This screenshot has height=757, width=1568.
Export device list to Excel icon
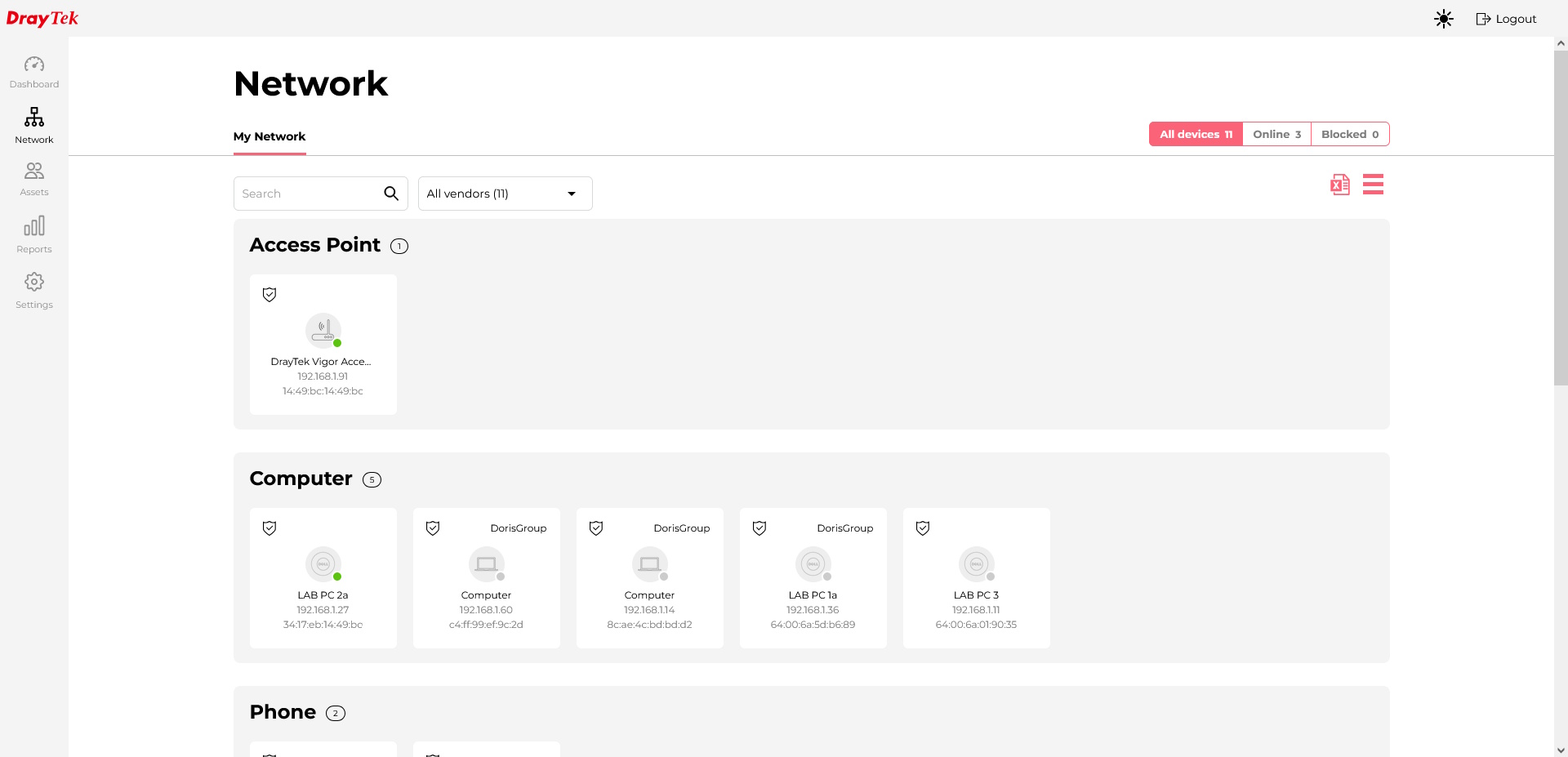point(1339,185)
